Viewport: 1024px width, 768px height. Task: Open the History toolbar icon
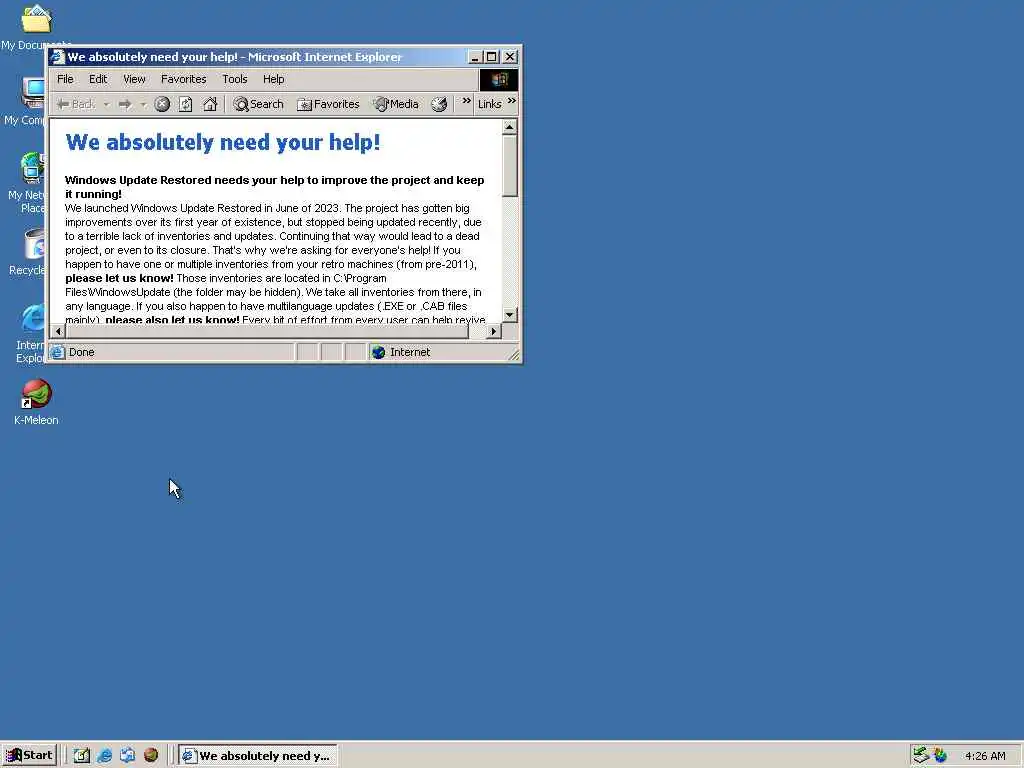click(440, 104)
